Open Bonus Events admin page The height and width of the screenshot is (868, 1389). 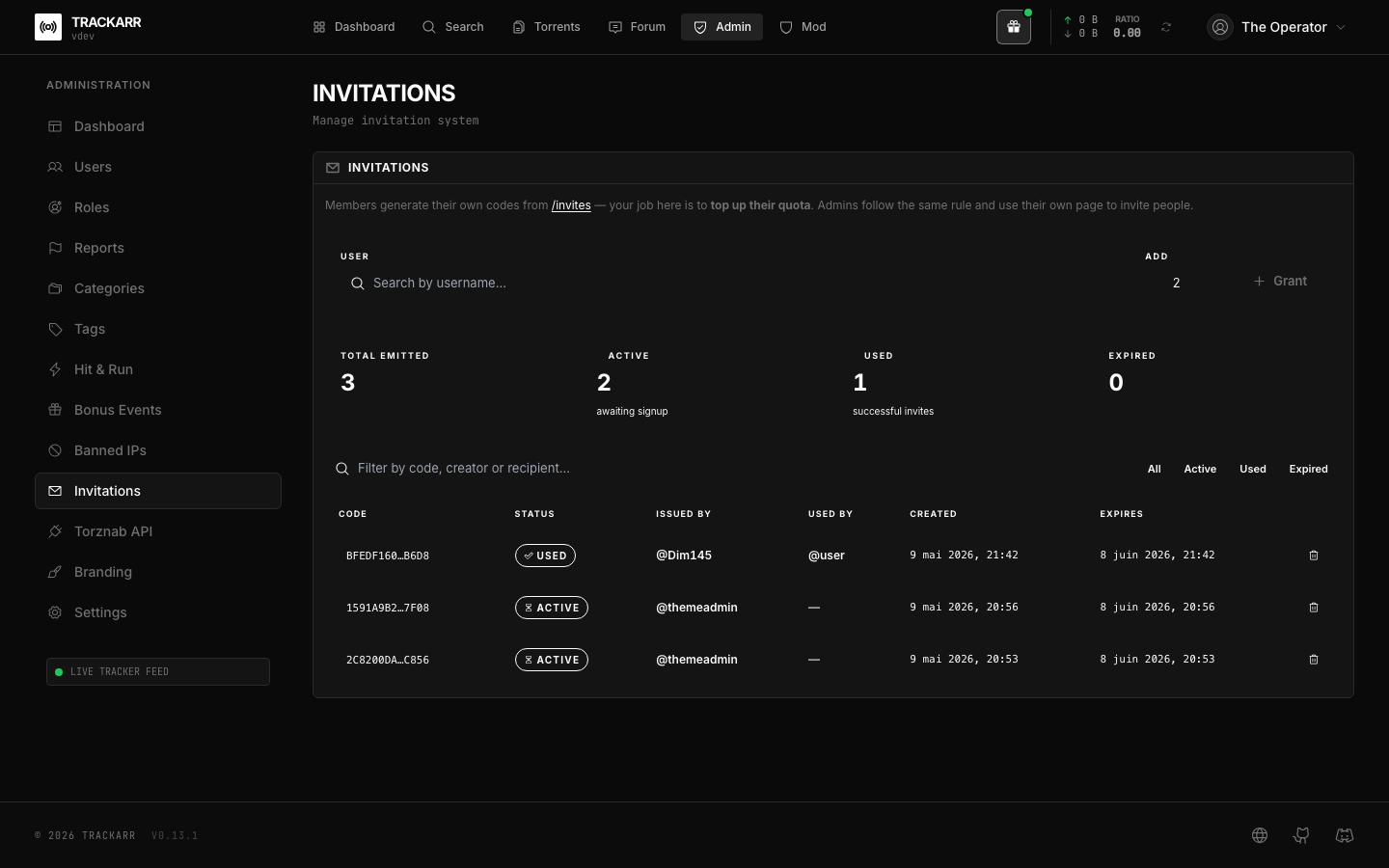tap(158, 410)
